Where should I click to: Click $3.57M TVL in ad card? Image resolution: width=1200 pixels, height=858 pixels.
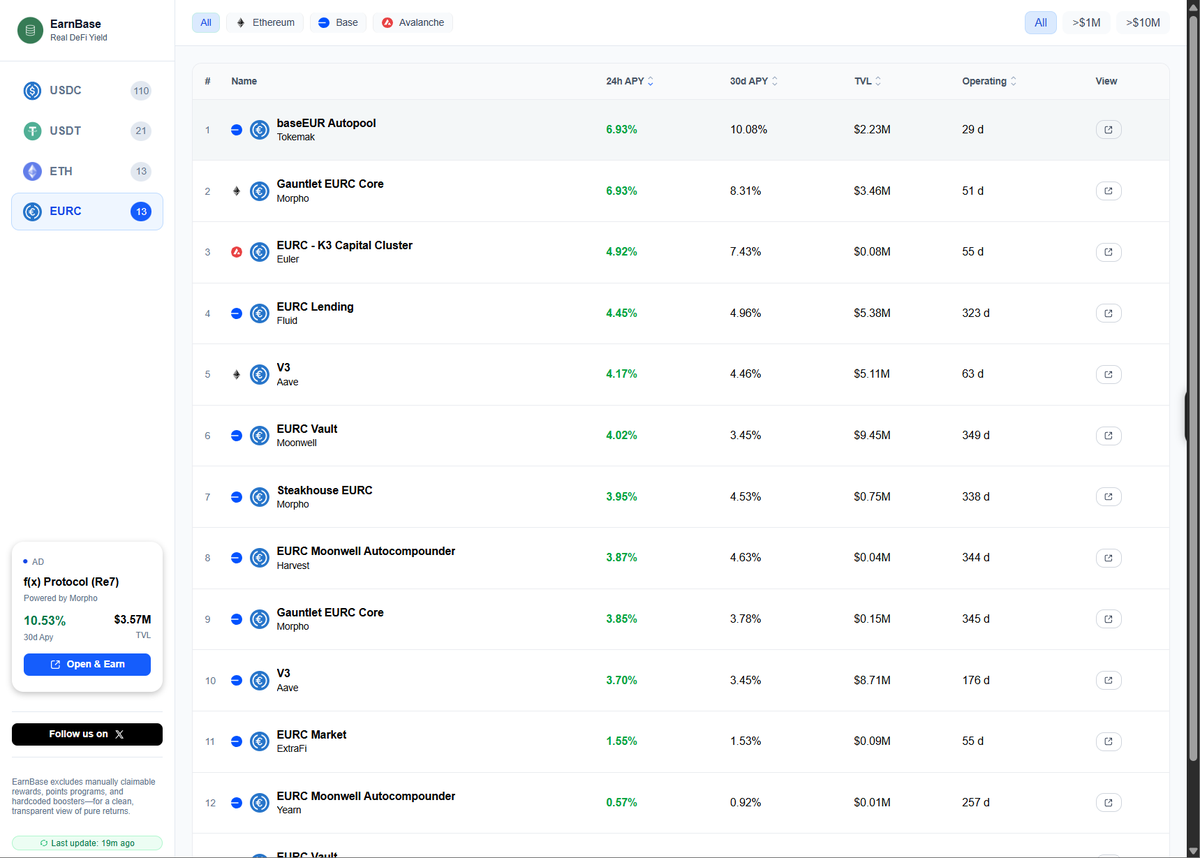tap(132, 620)
